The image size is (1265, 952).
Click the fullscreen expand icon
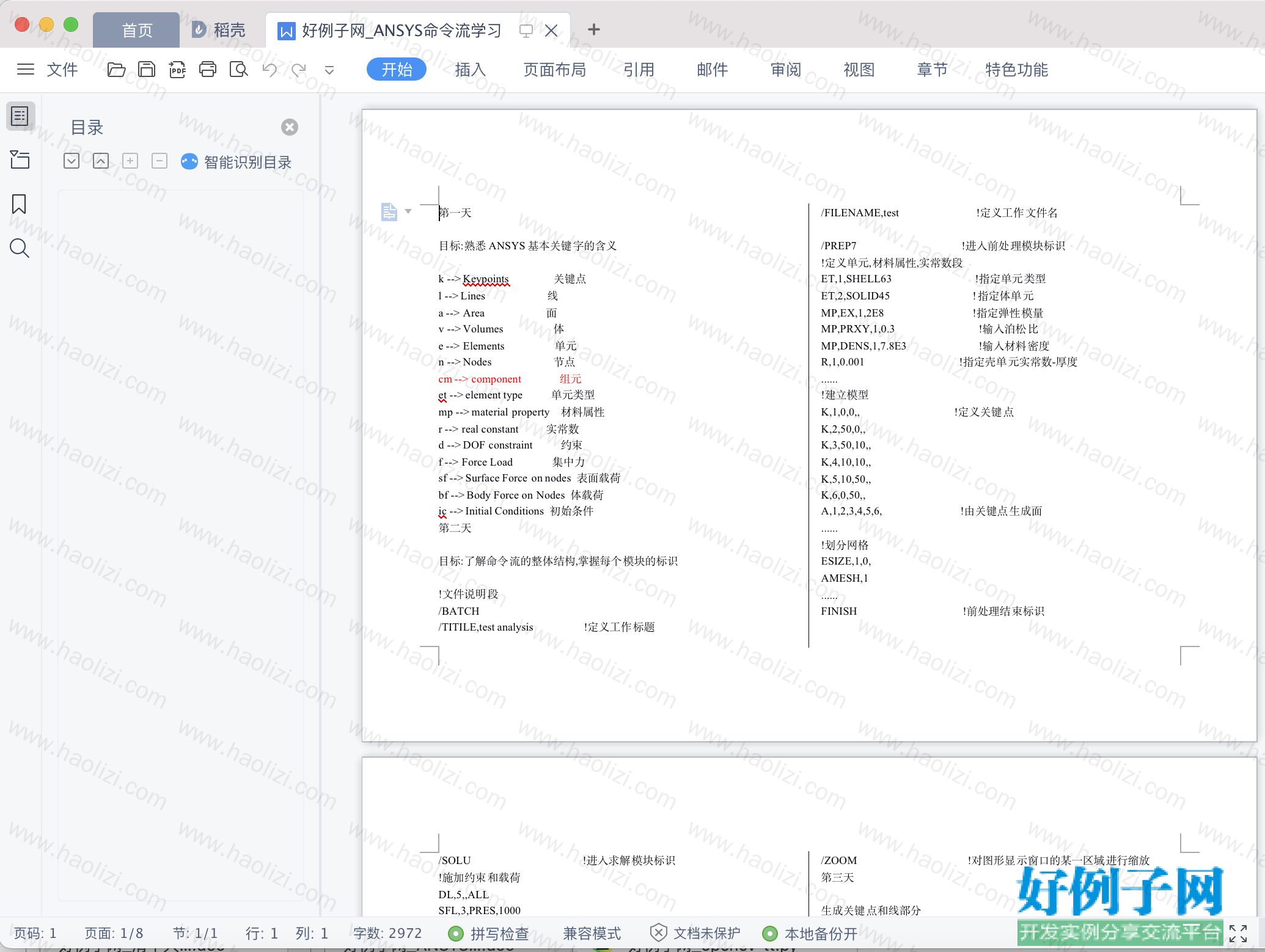[1238, 934]
